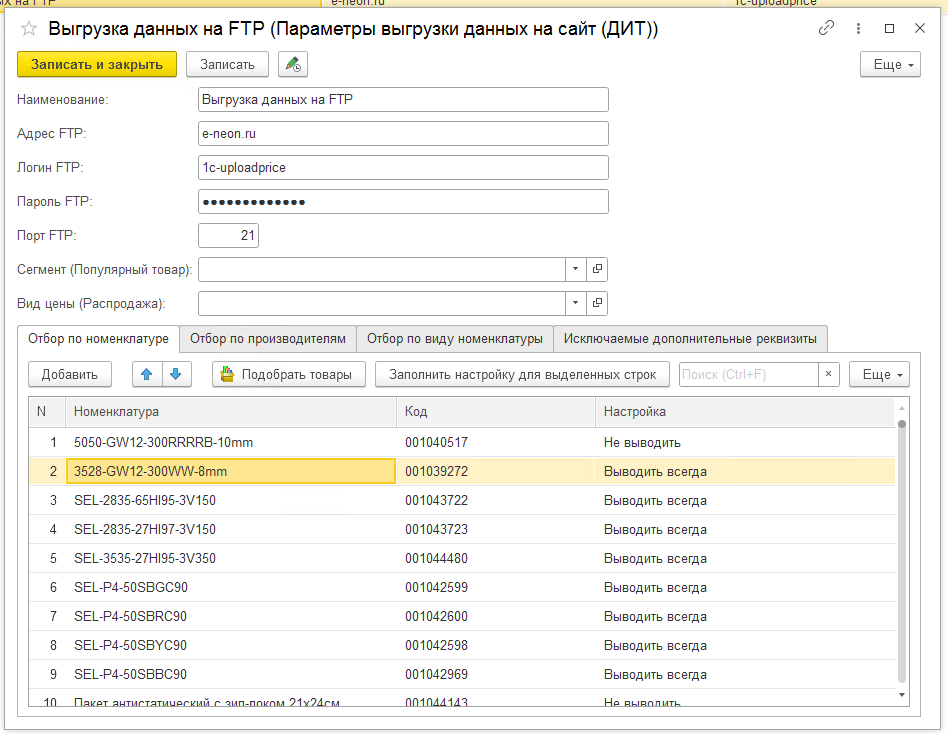Click the Подобрать товары button
This screenshot has width=948, height=734.
(287, 375)
